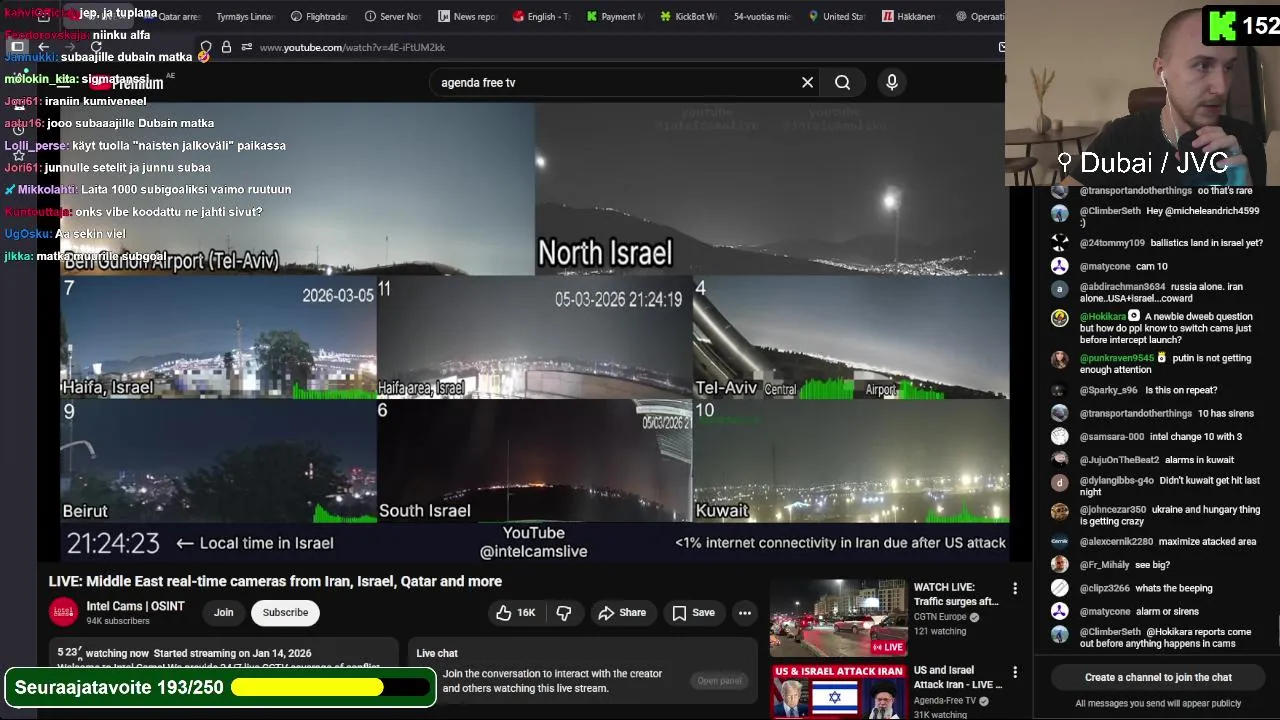1280x720 pixels.
Task: Click the South Israel camera 6 feed
Action: tap(534, 461)
